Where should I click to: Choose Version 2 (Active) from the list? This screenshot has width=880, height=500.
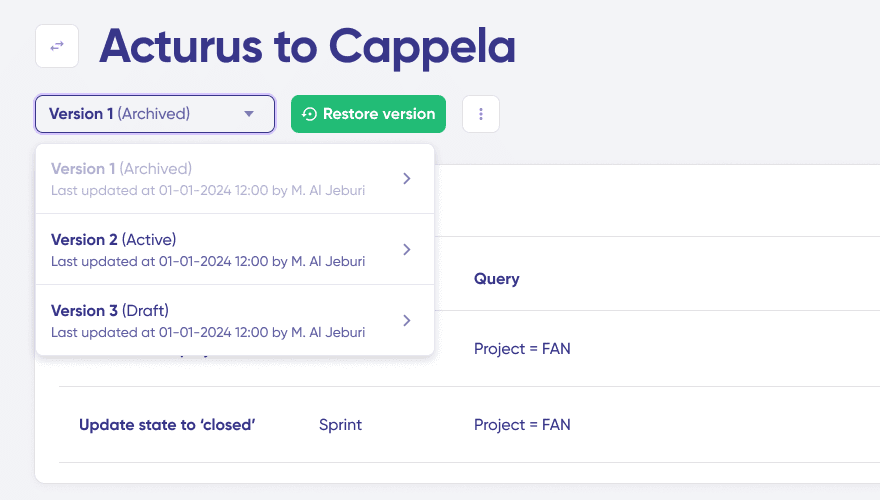113,240
